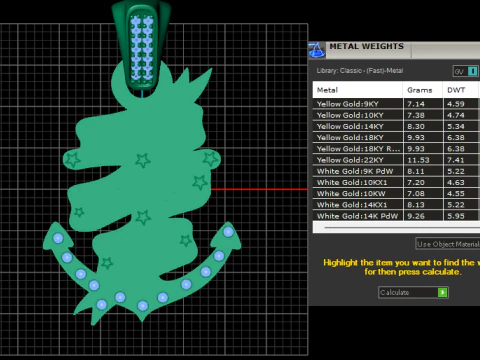
Task: Click the Calculate button label
Action: [x=395, y=292]
